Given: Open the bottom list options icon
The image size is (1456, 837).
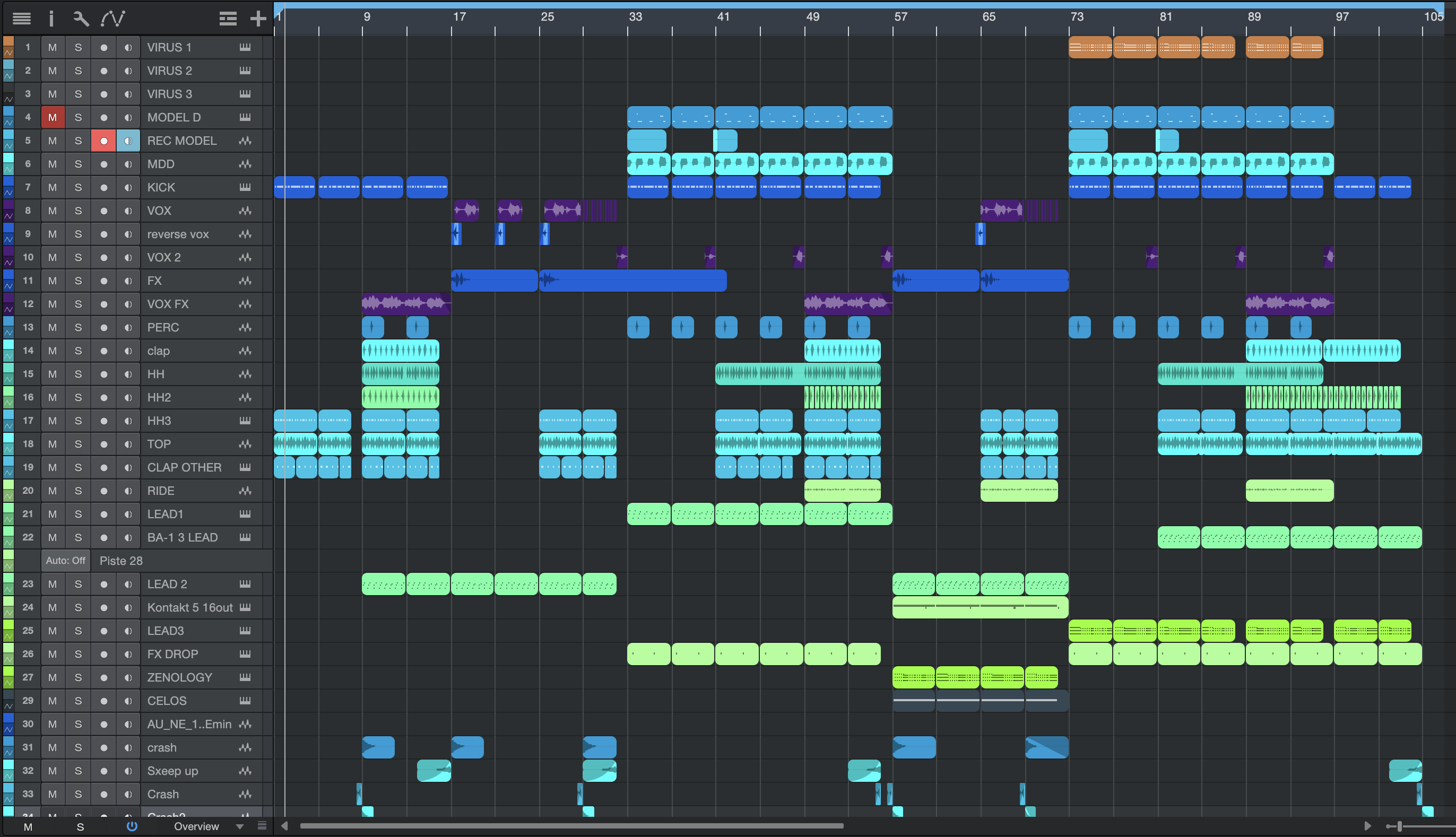Looking at the screenshot, I should pos(262,826).
